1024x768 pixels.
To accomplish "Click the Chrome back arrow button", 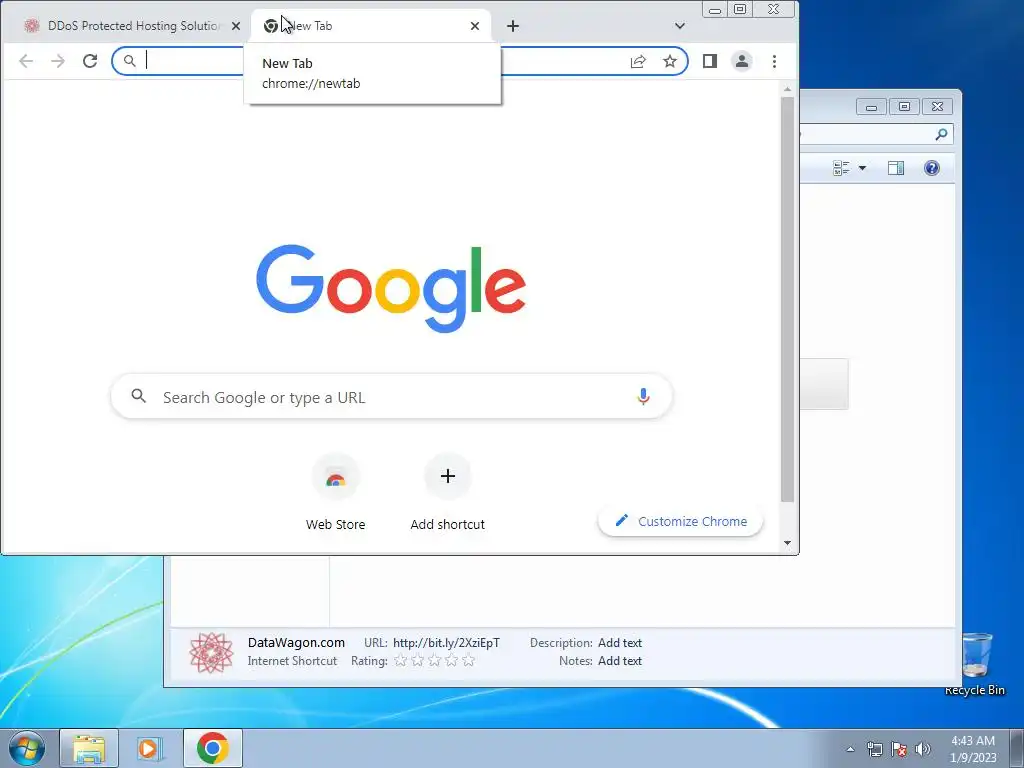I will 25,61.
